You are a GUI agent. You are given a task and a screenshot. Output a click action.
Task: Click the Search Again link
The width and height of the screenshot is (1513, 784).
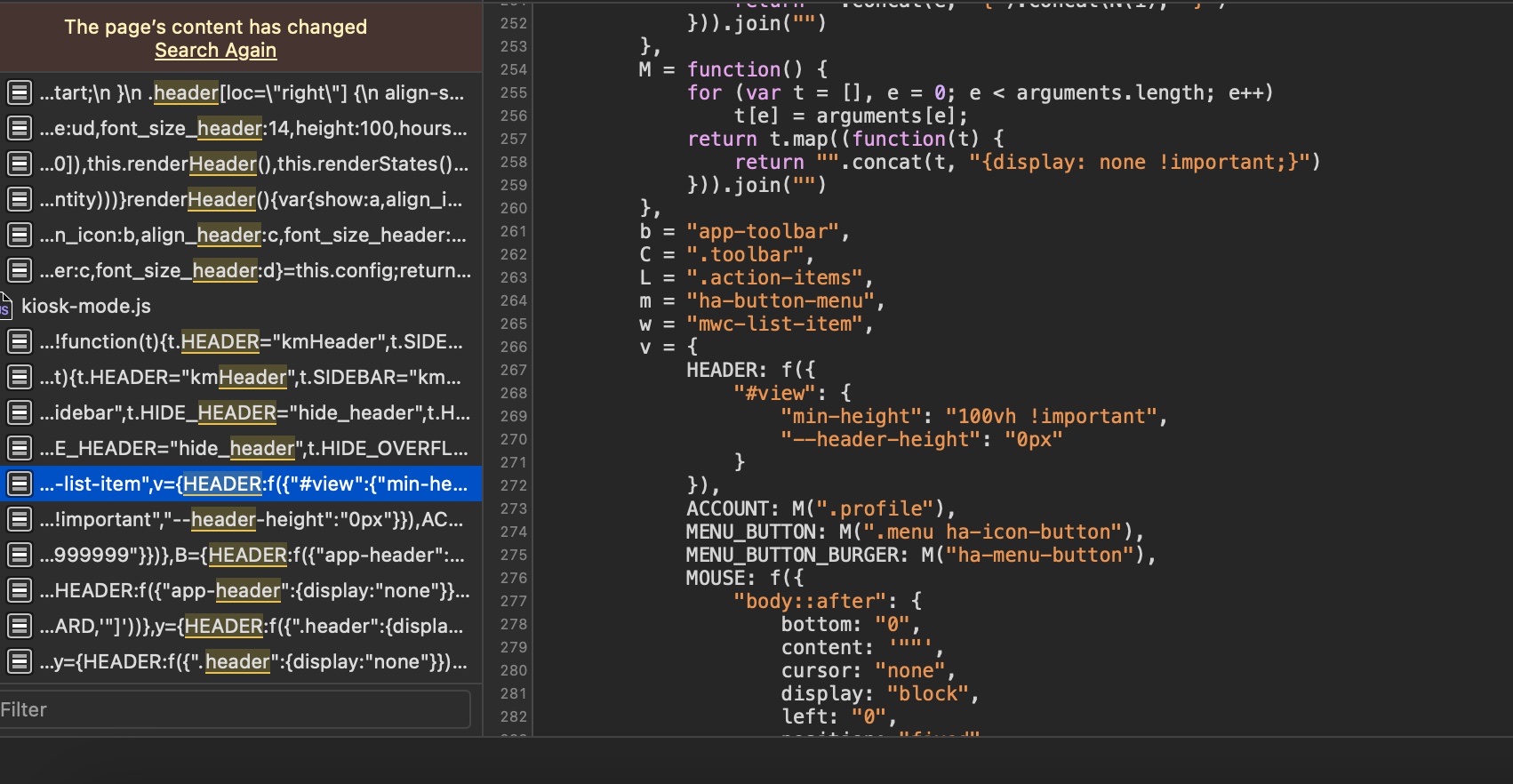pos(215,51)
